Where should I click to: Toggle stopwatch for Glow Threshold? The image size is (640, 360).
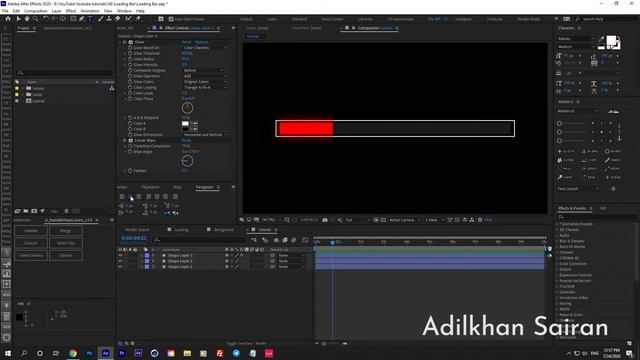[130, 53]
